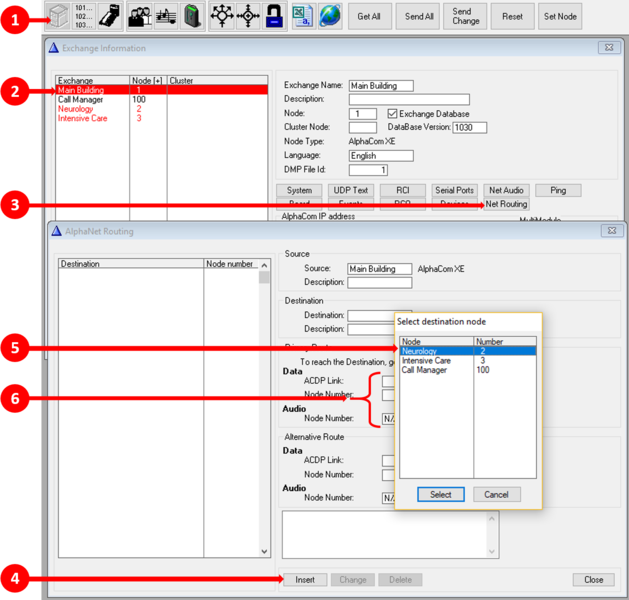Open the spreadsheet export icon

302,16
